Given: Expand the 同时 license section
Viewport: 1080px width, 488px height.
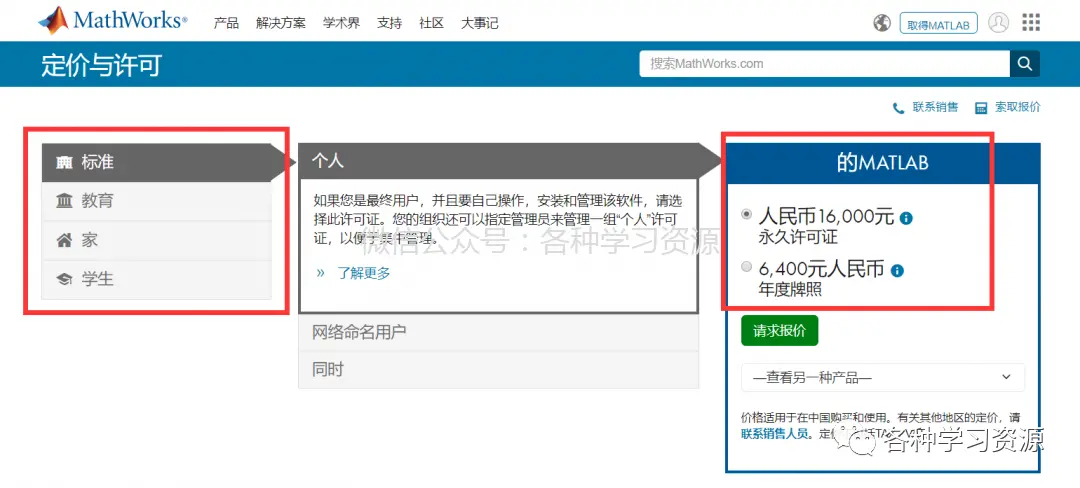Looking at the screenshot, I should (x=499, y=370).
